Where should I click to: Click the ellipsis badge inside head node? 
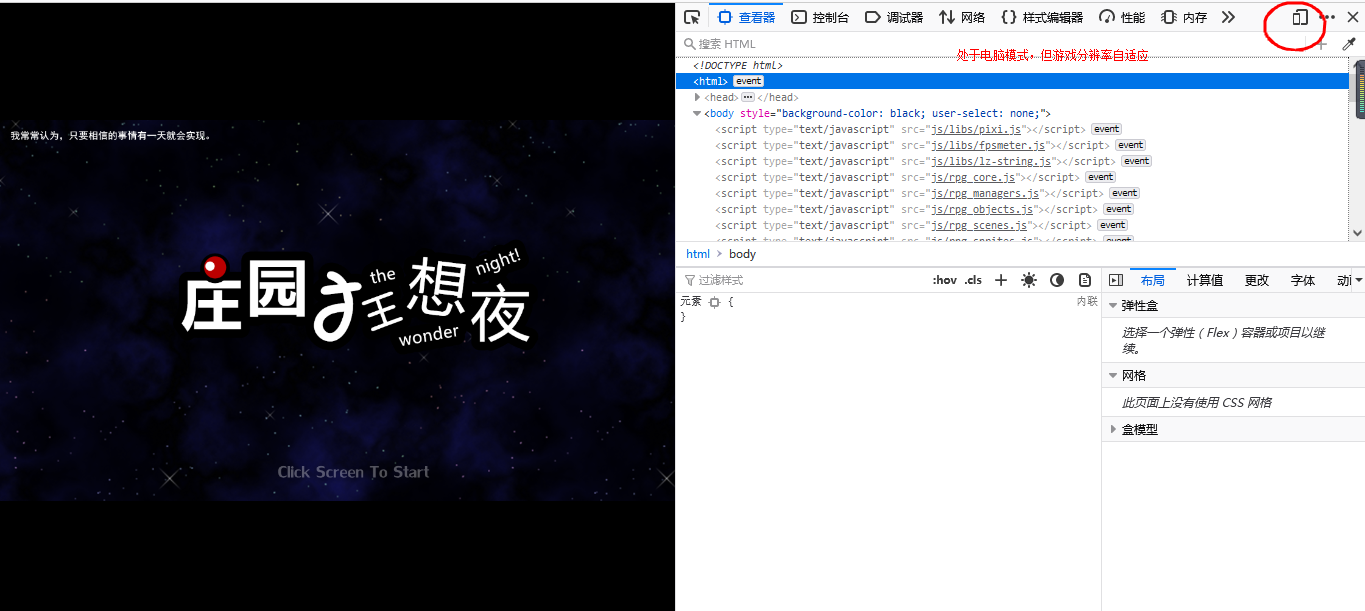pyautogui.click(x=747, y=97)
